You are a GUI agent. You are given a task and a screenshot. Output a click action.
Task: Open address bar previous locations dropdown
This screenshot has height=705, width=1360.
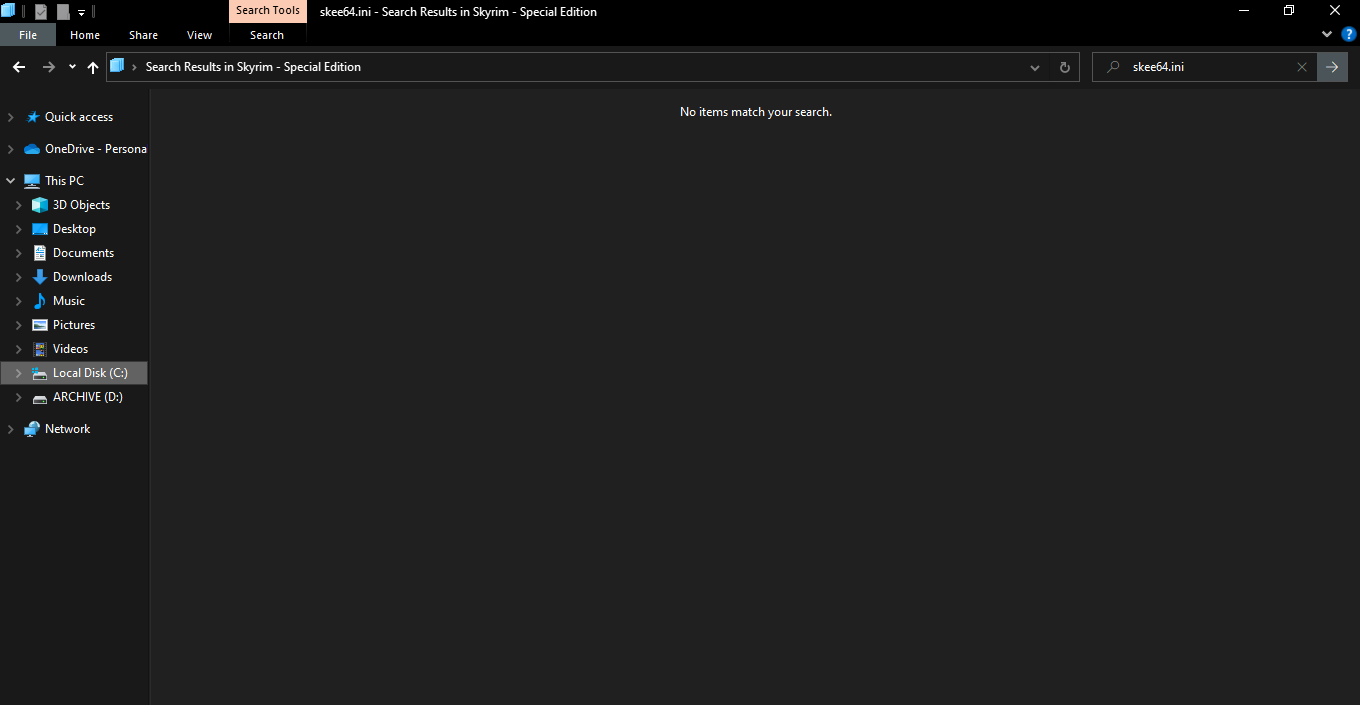(x=1035, y=67)
